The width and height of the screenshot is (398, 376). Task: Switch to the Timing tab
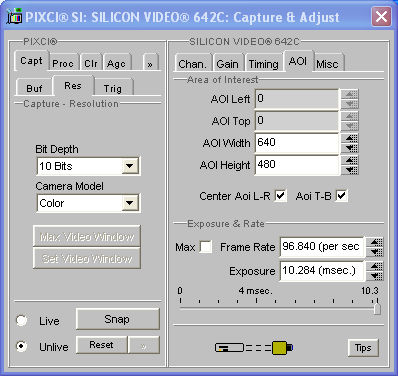tap(264, 63)
